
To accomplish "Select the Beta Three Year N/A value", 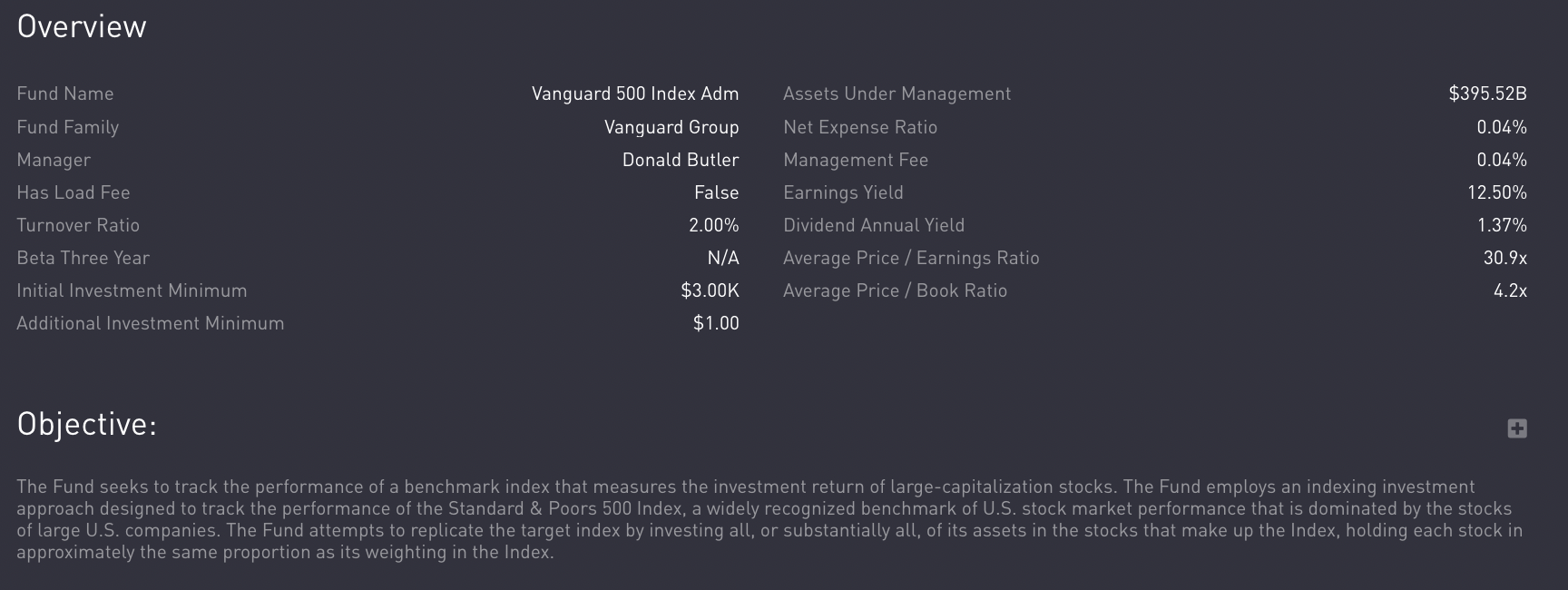I will (x=723, y=258).
